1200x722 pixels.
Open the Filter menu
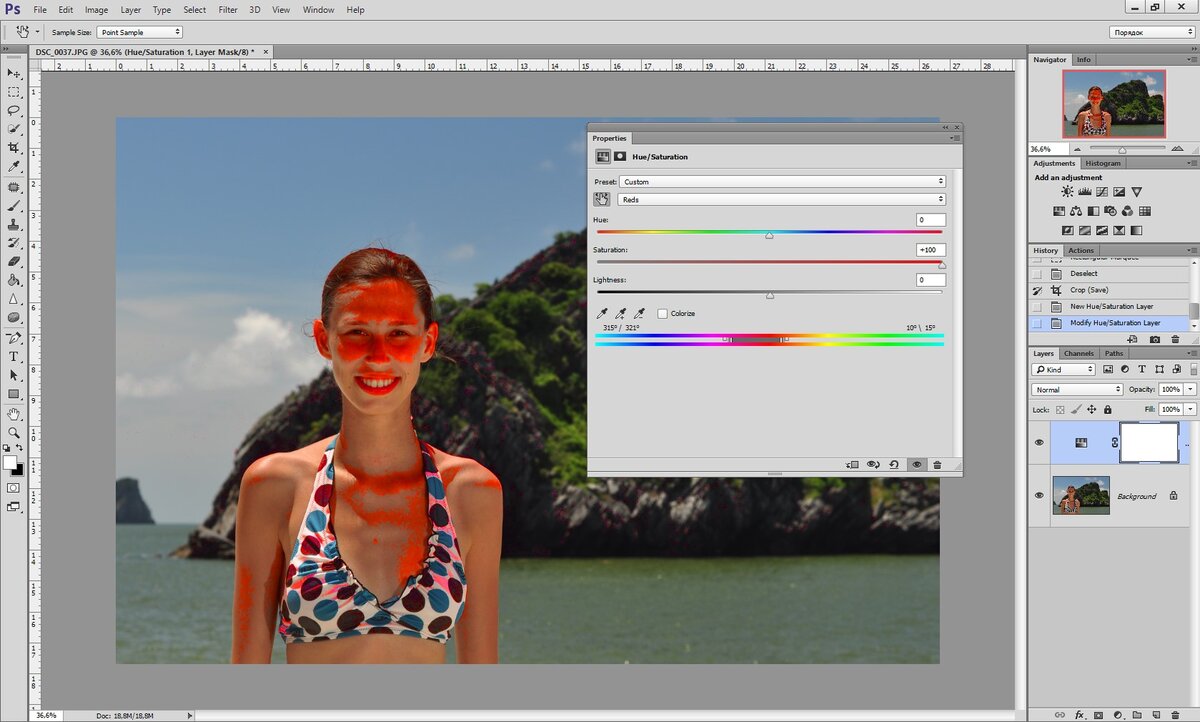click(x=228, y=10)
